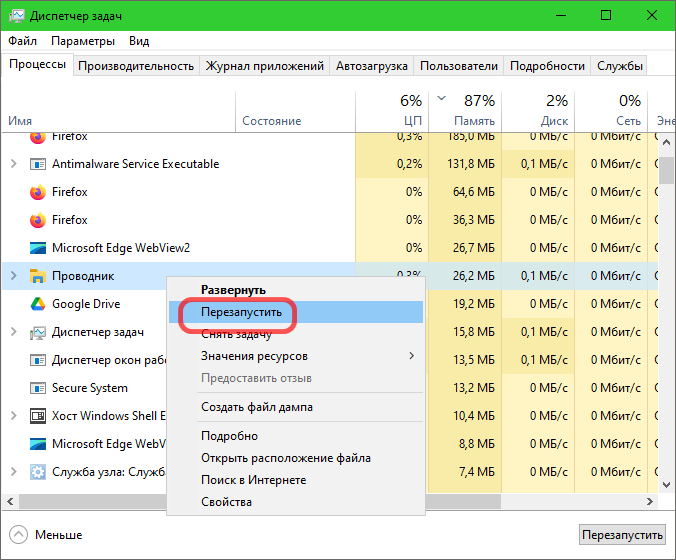Expand the Antimalware Service Executable row
This screenshot has width=676, height=560.
coord(13,164)
